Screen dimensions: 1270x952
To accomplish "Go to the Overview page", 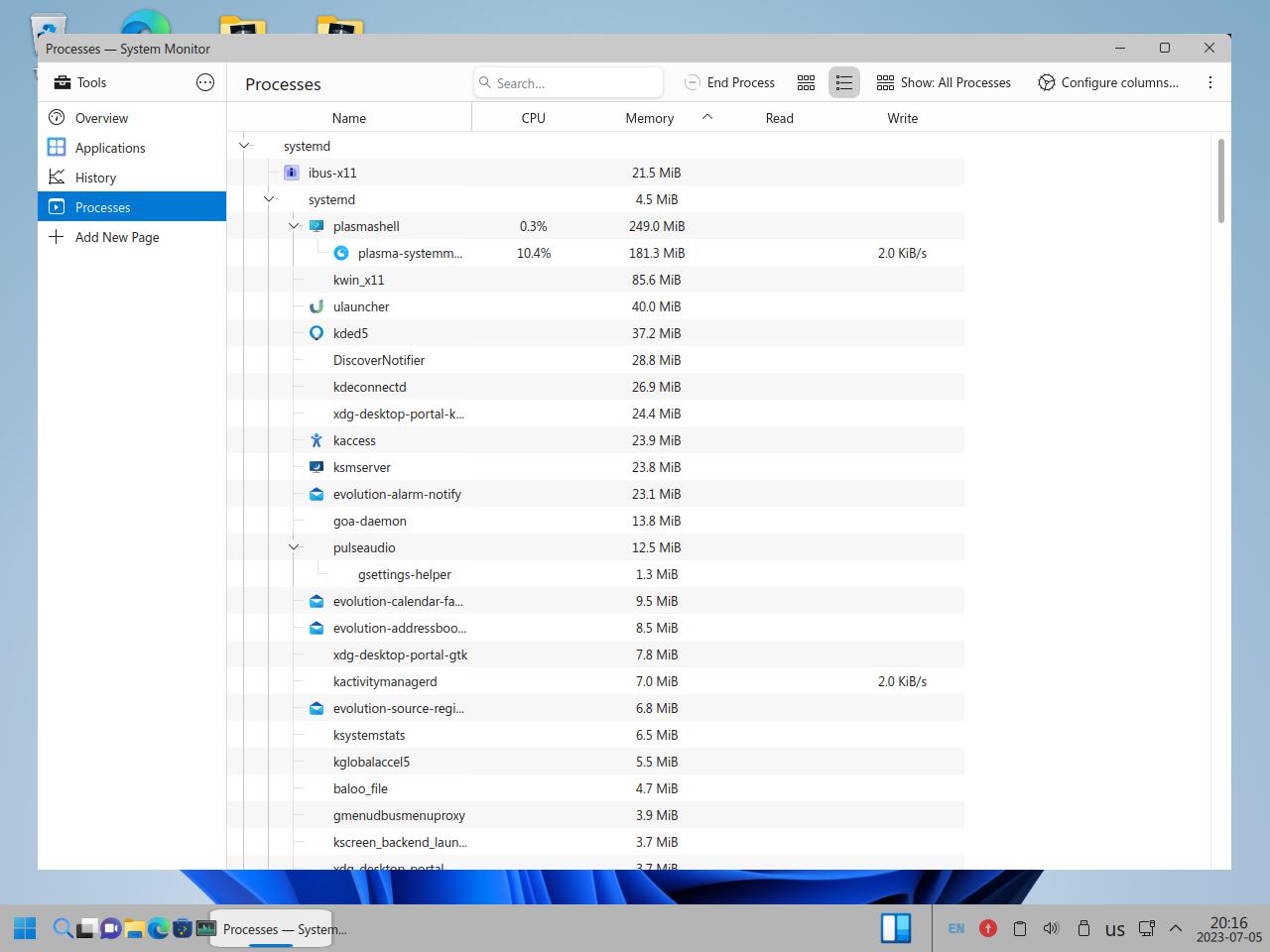I will pos(101,118).
